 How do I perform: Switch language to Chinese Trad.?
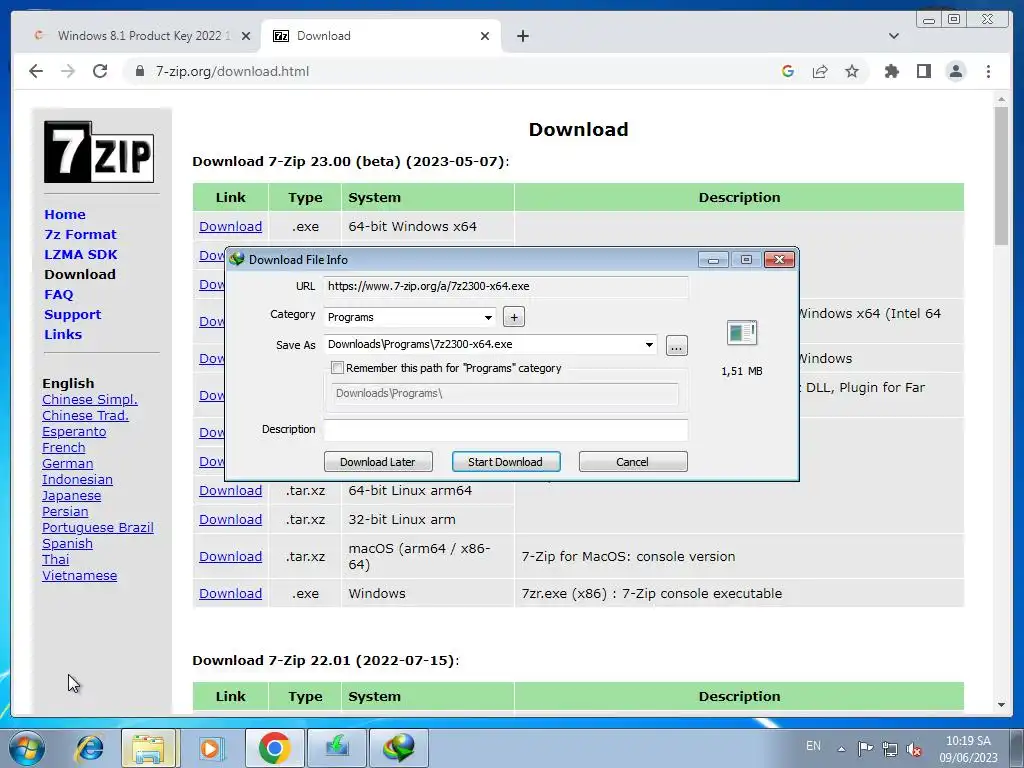coord(85,415)
